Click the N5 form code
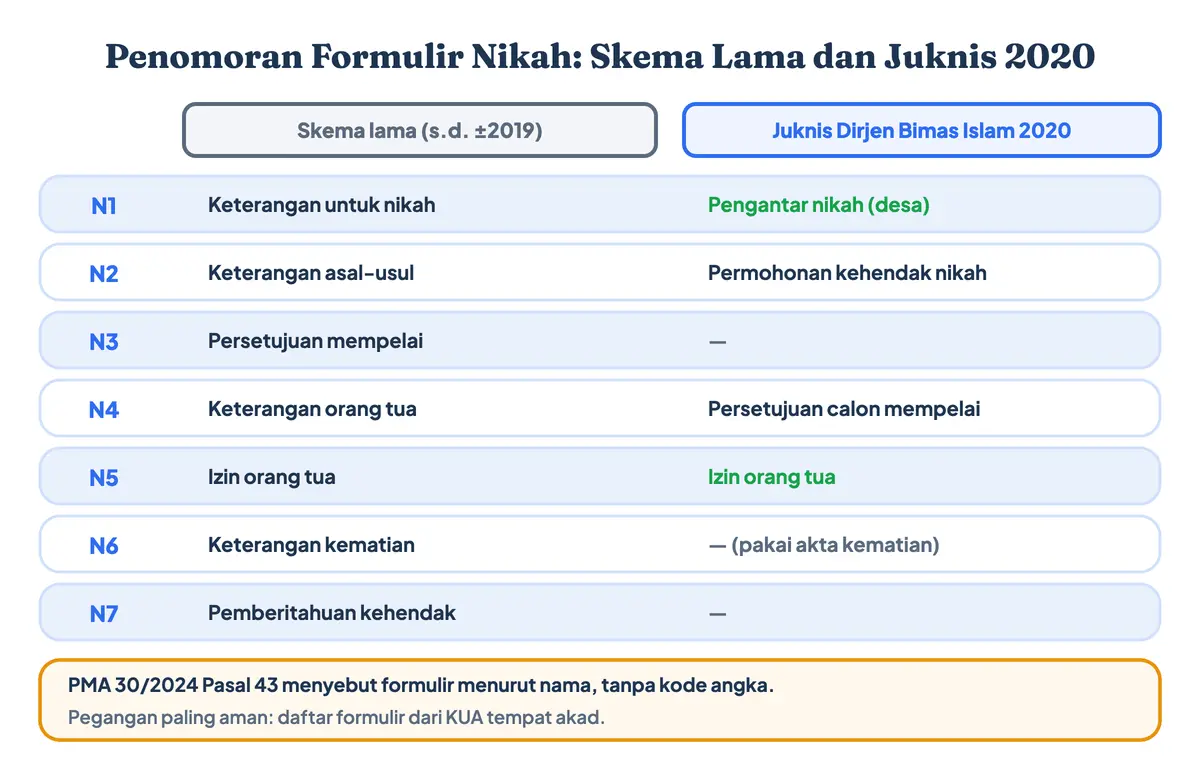The image size is (1200, 760). point(104,478)
